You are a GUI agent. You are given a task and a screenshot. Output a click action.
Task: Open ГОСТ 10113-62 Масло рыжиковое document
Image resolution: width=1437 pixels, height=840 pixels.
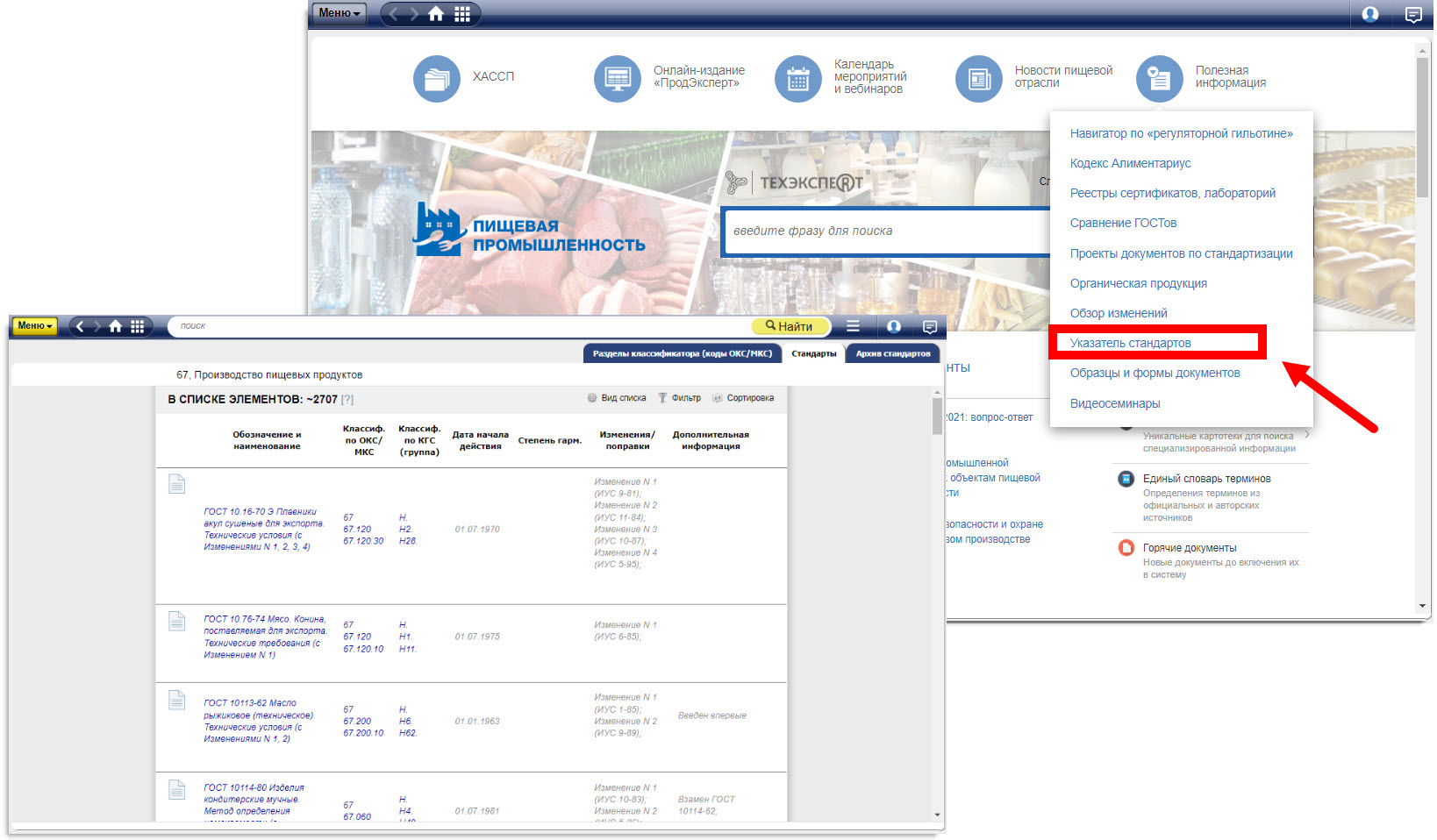click(259, 721)
